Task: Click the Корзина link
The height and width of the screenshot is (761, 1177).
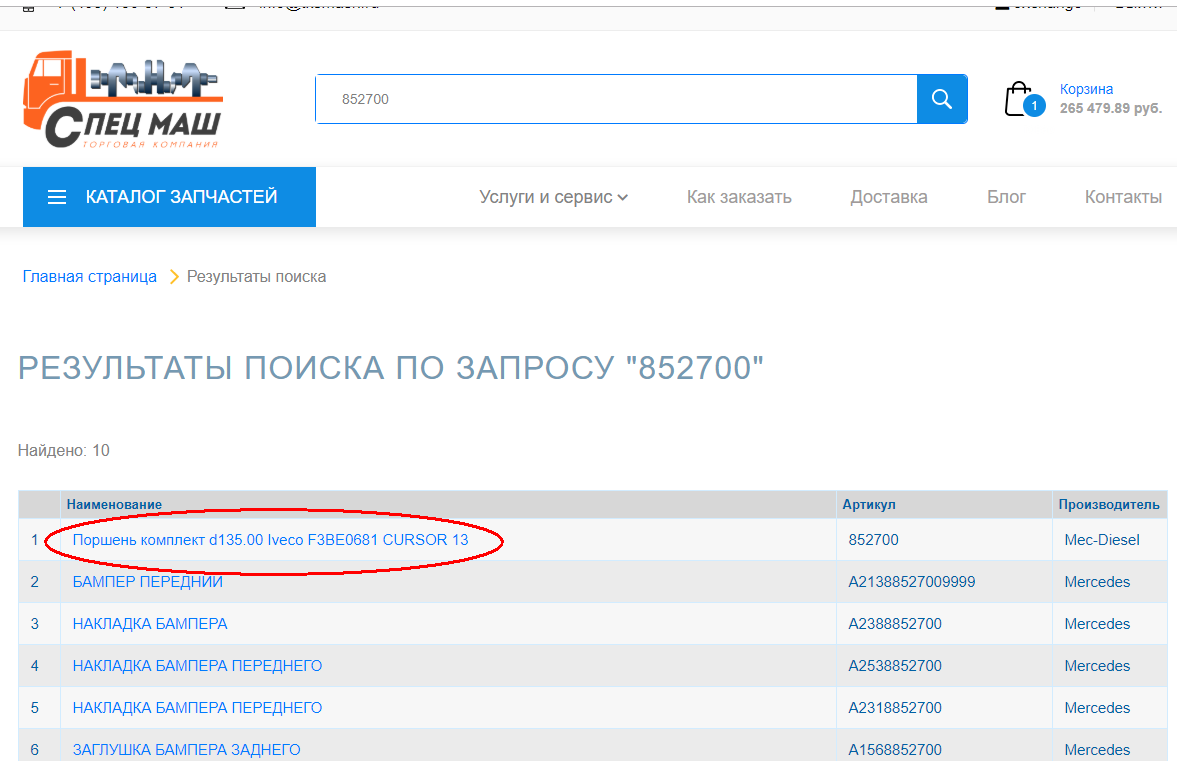Action: [1086, 89]
